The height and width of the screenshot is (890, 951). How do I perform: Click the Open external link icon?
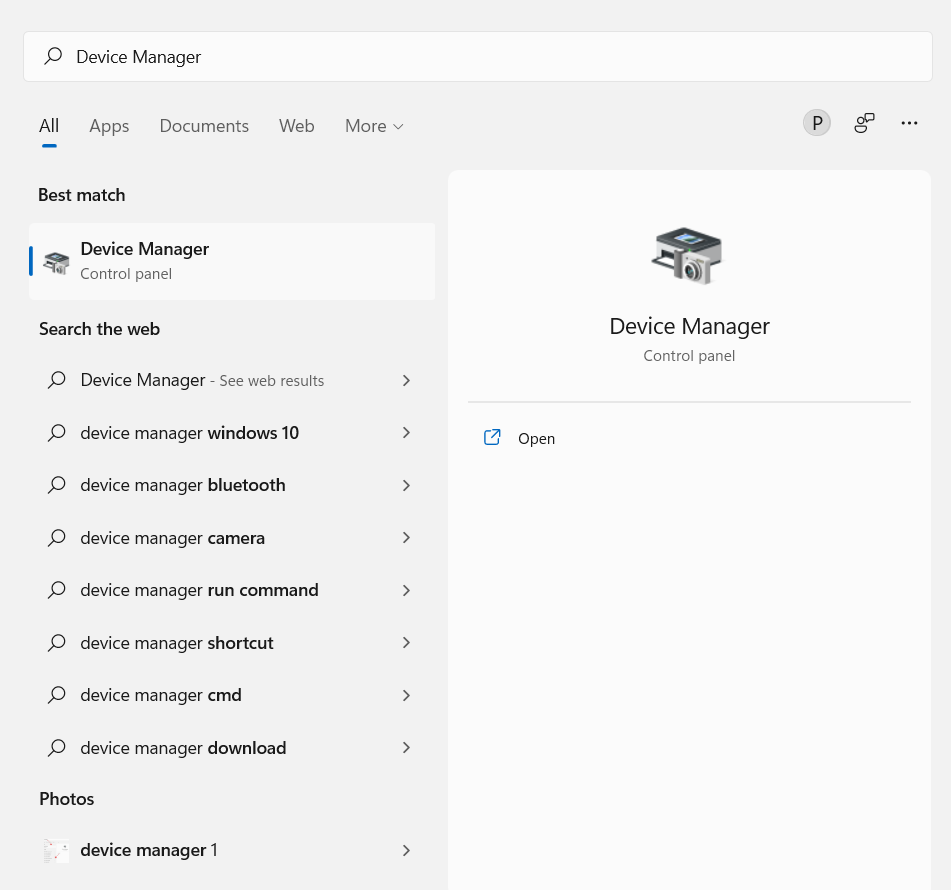click(x=492, y=438)
